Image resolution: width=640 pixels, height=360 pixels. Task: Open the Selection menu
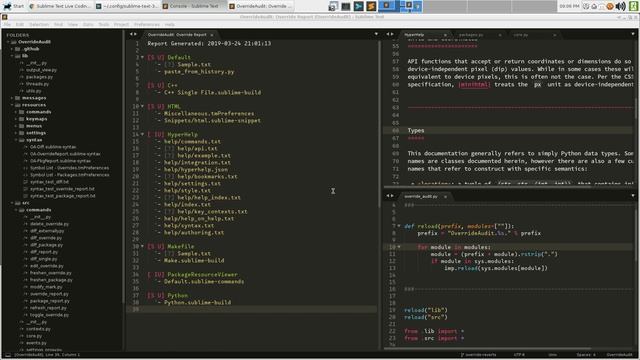click(x=39, y=24)
